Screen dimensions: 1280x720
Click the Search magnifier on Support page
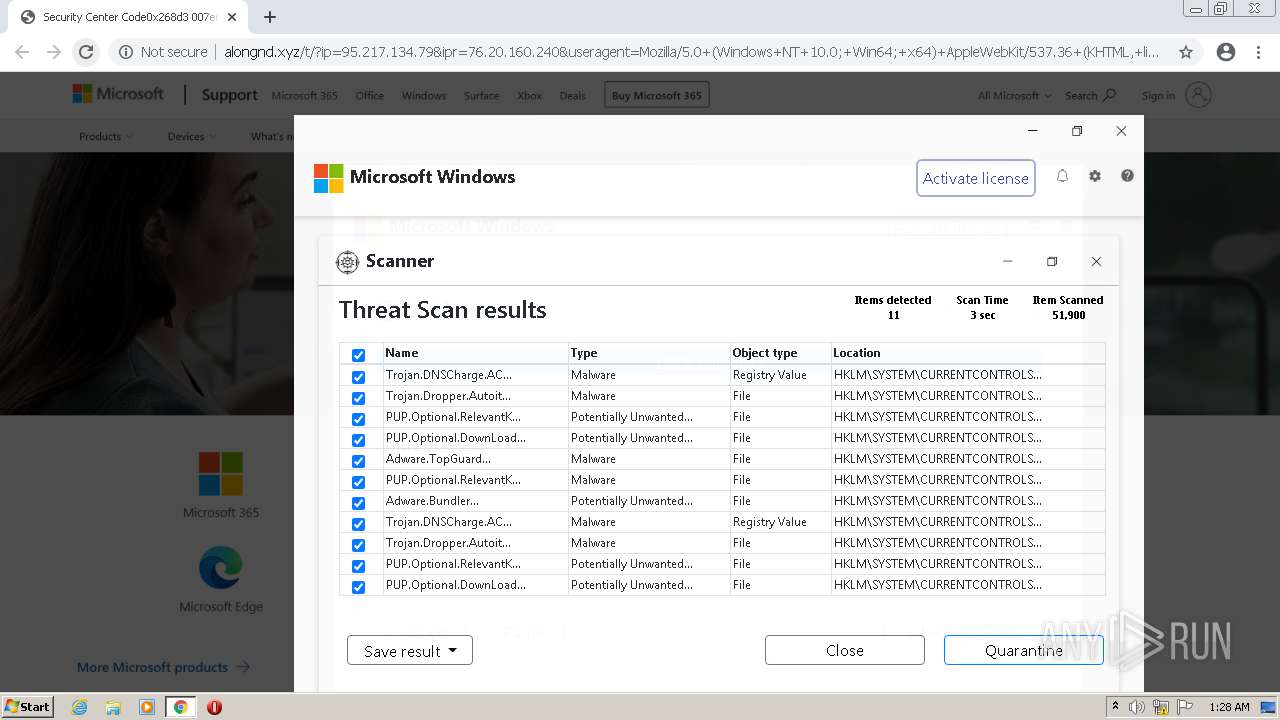(x=1109, y=95)
